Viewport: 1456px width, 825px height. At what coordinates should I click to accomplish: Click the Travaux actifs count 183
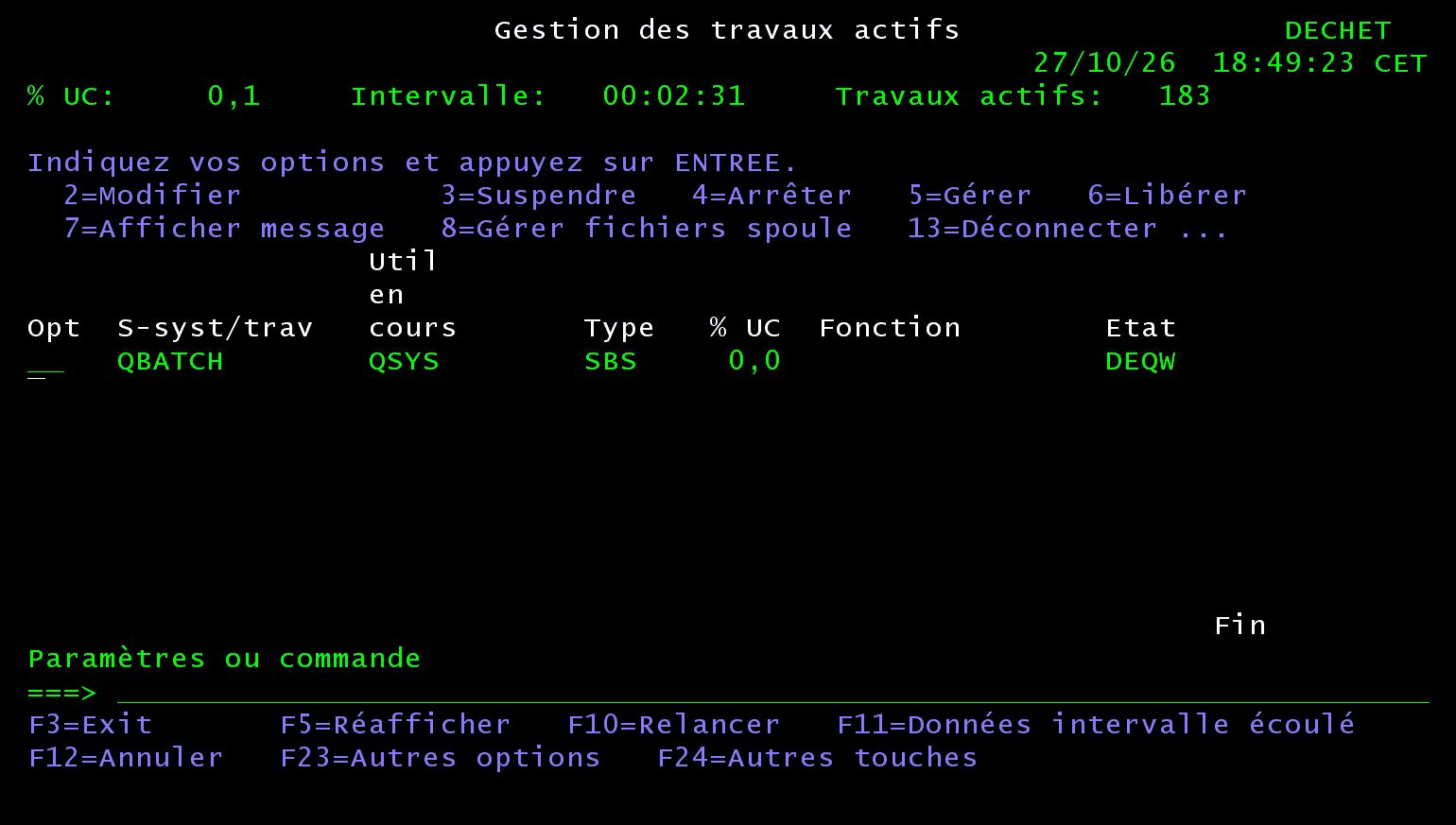(x=1185, y=96)
